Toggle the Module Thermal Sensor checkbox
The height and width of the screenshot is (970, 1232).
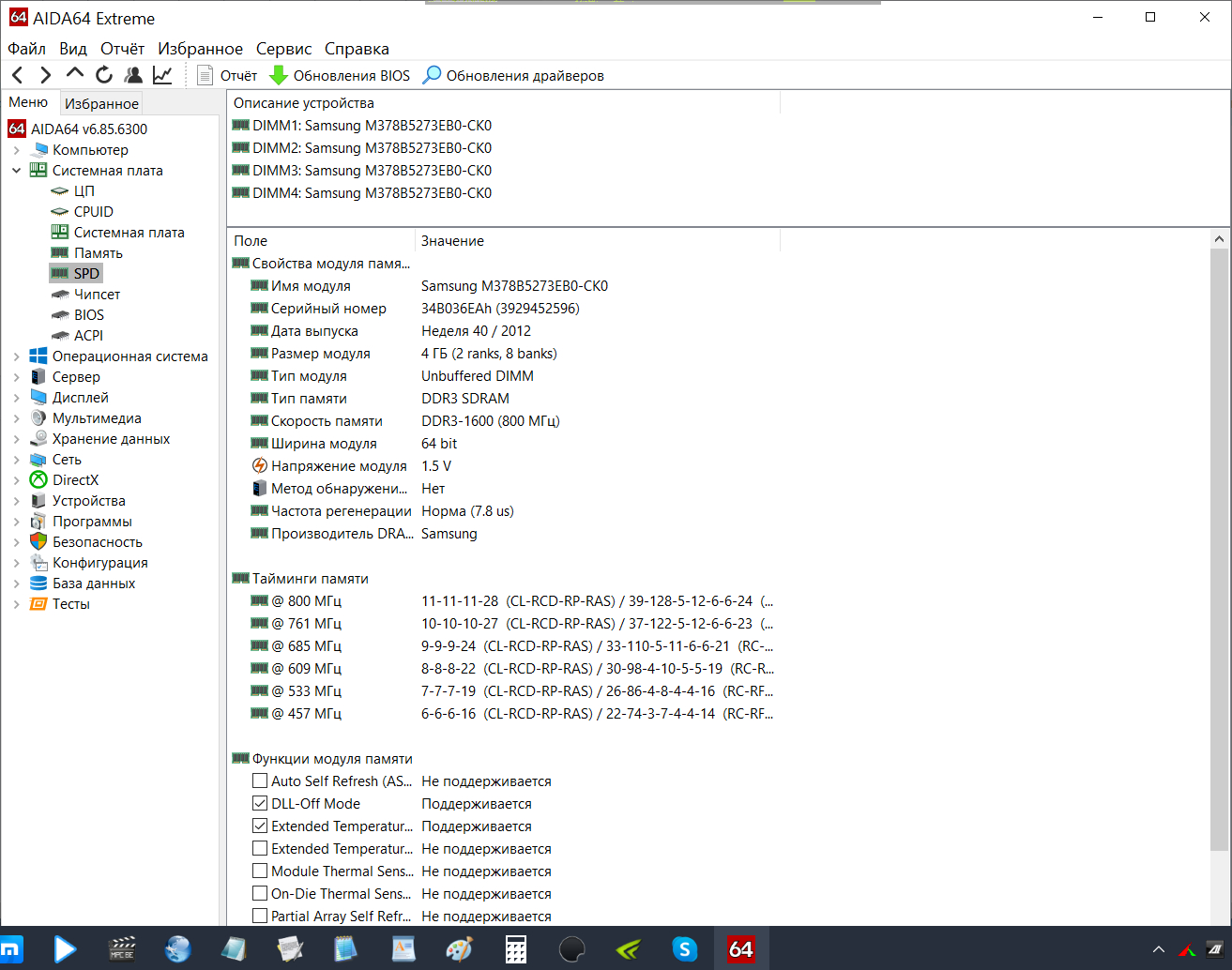click(260, 871)
